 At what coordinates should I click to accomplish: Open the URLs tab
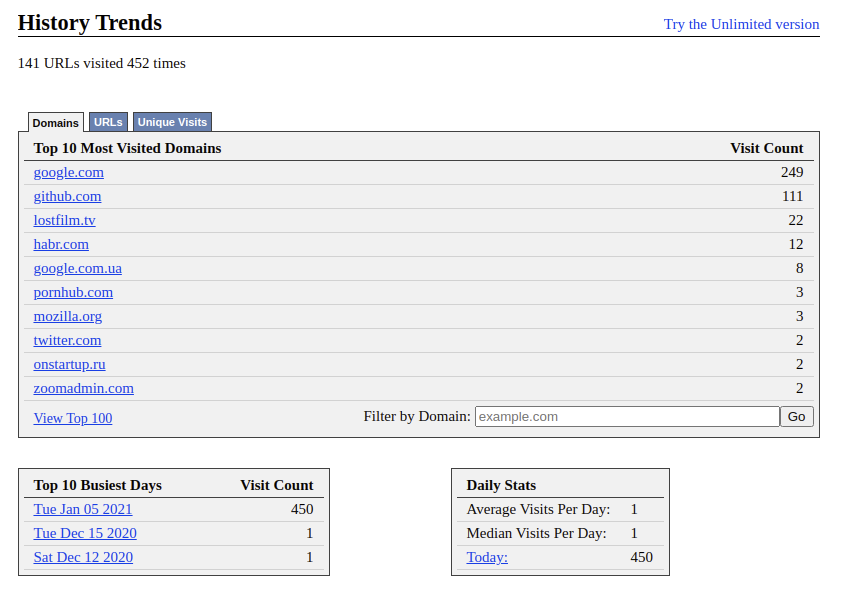108,122
